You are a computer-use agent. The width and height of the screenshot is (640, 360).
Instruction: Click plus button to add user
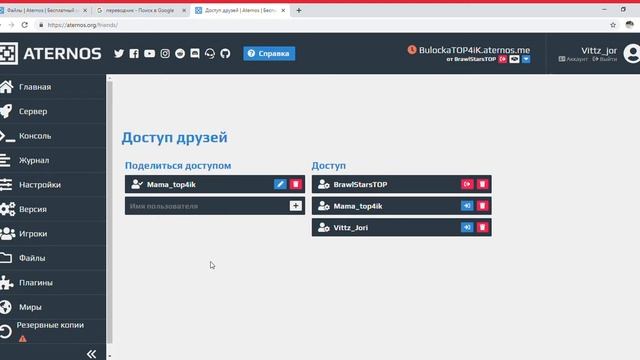pyautogui.click(x=296, y=206)
